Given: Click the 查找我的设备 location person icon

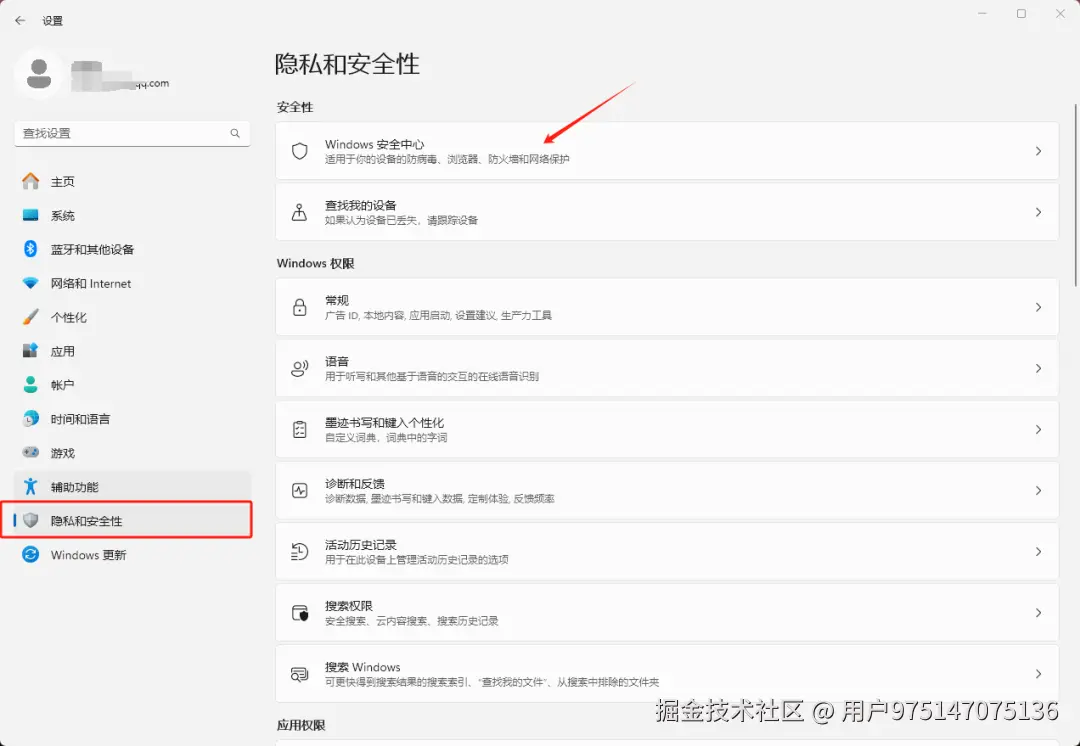Looking at the screenshot, I should pyautogui.click(x=300, y=212).
